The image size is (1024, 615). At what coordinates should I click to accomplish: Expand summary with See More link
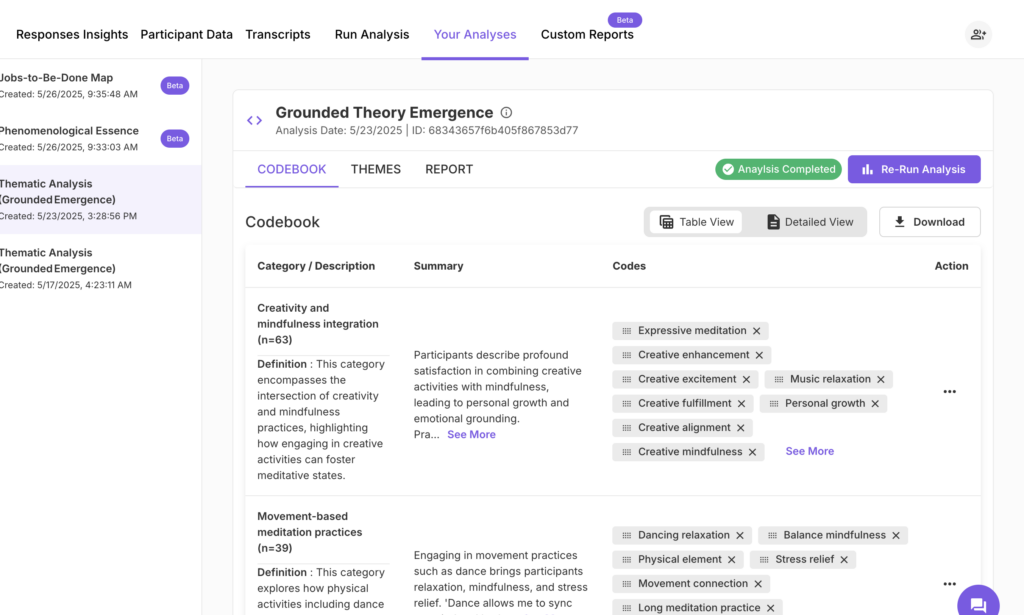[x=471, y=435]
